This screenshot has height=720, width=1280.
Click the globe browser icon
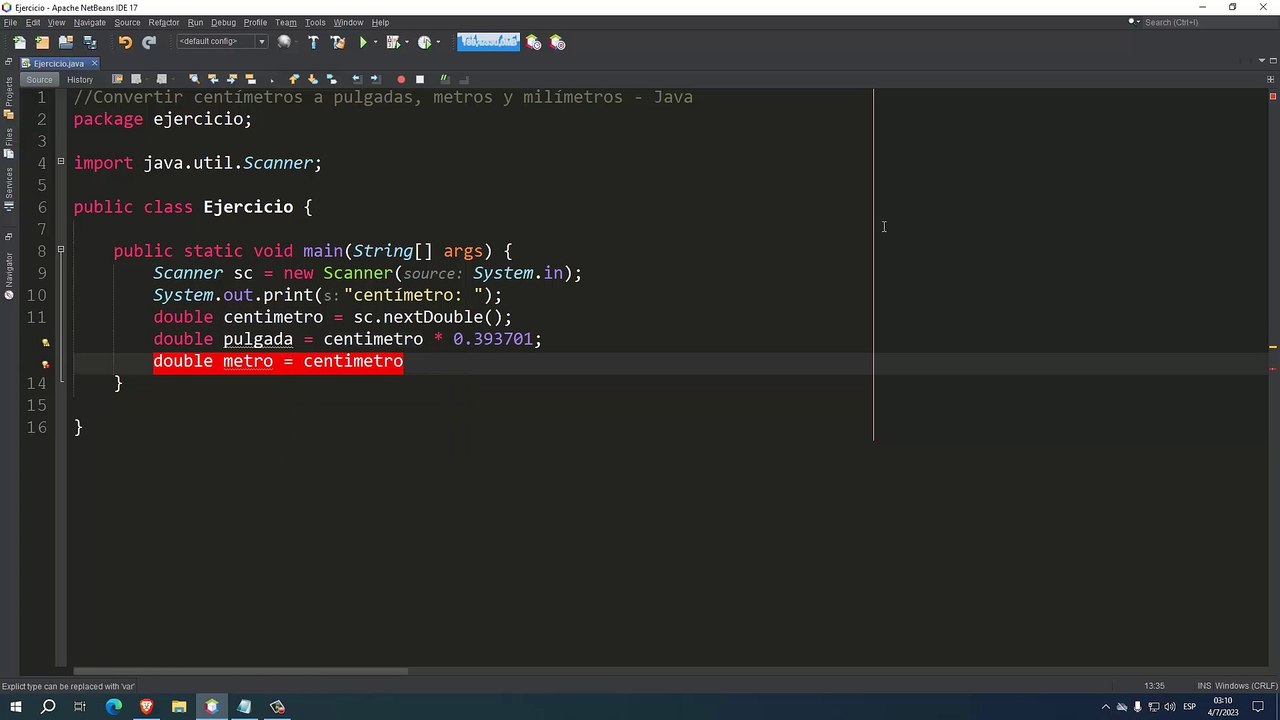tap(284, 42)
